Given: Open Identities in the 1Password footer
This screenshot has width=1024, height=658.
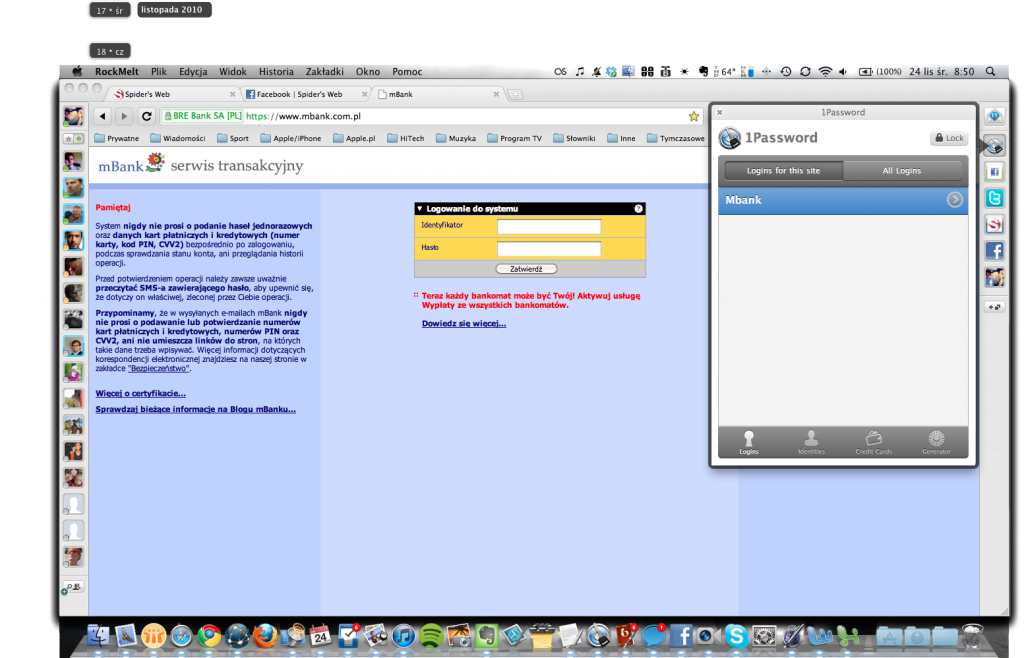Looking at the screenshot, I should (811, 442).
